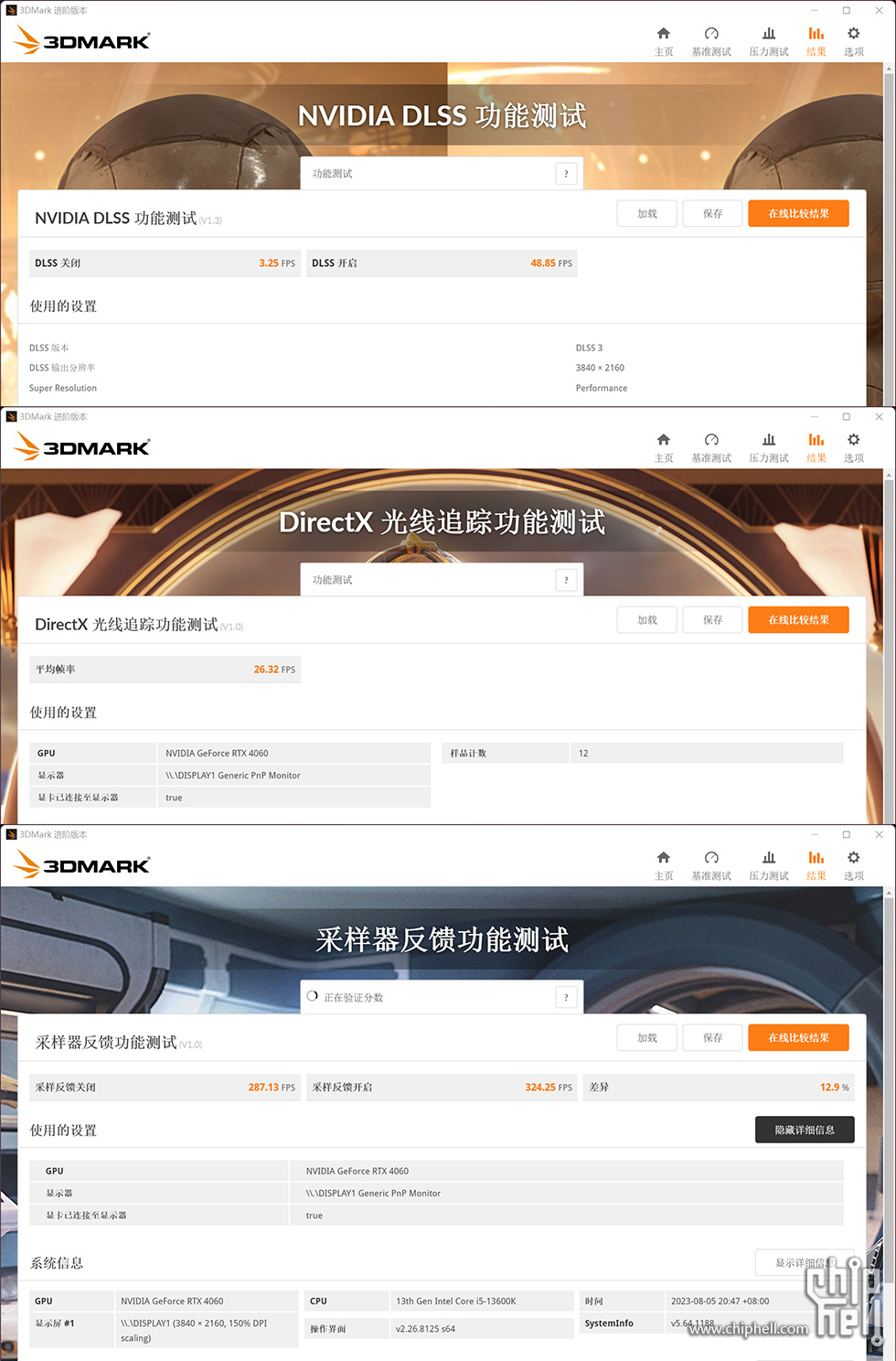Image resolution: width=896 pixels, height=1361 pixels.
Task: Click 平均帧率 26.32 FPS result
Action: click(165, 670)
